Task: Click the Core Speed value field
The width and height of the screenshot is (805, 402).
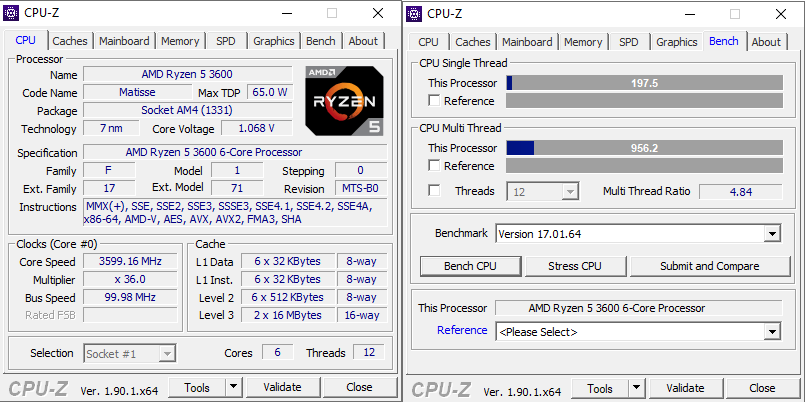Action: [130, 261]
